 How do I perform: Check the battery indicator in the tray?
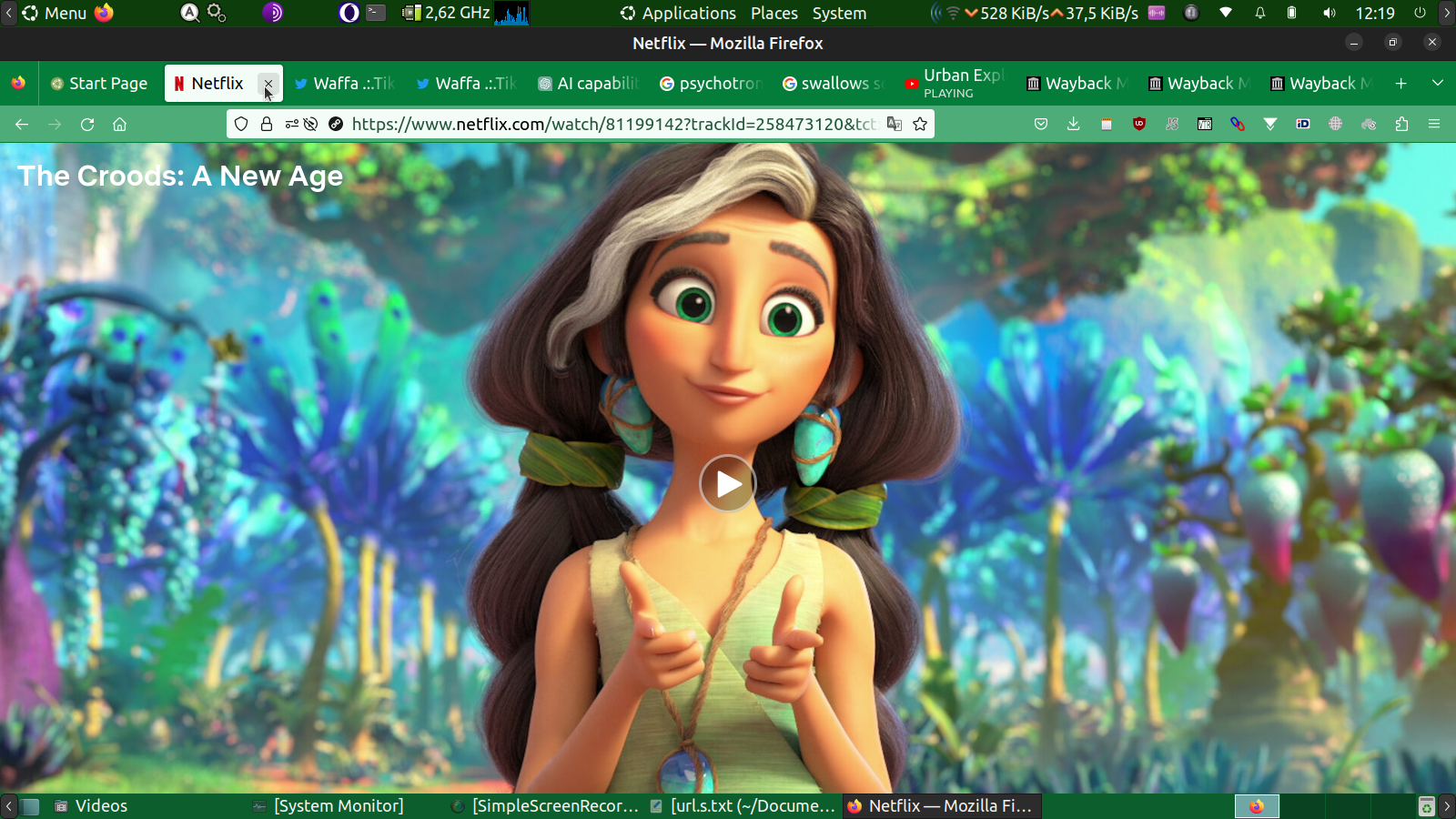pos(1291,13)
